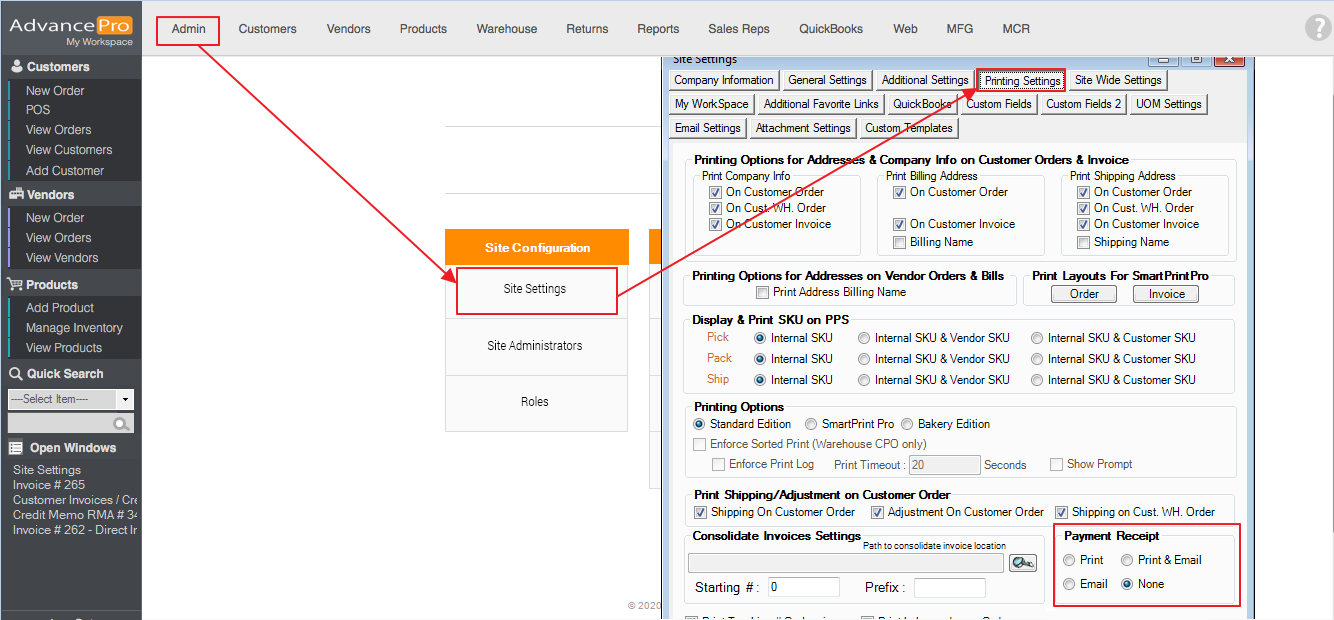1334x620 pixels.
Task: Click the Products shopping cart icon
Action: [x=16, y=285]
